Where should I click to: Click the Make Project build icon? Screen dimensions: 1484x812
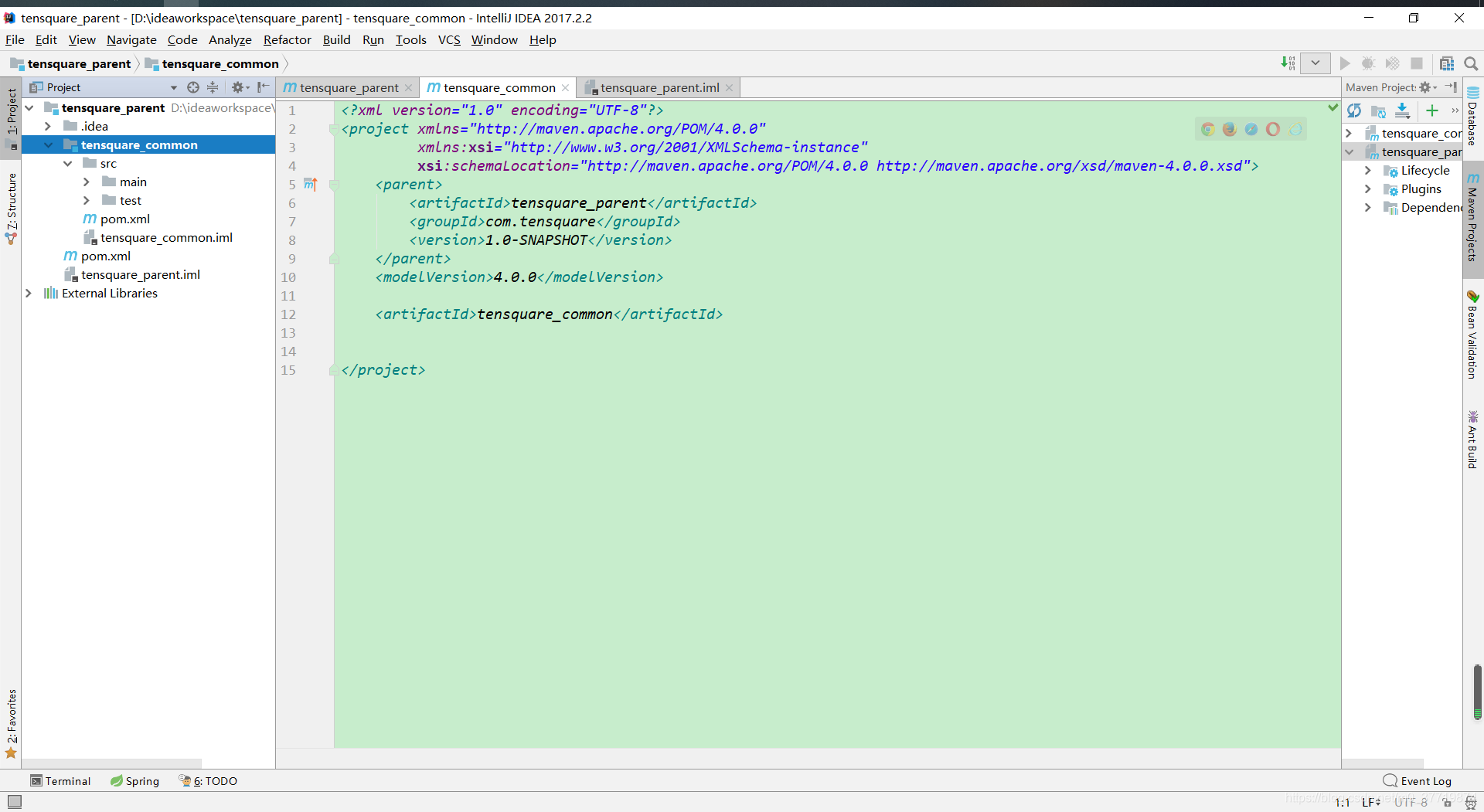click(x=1288, y=63)
